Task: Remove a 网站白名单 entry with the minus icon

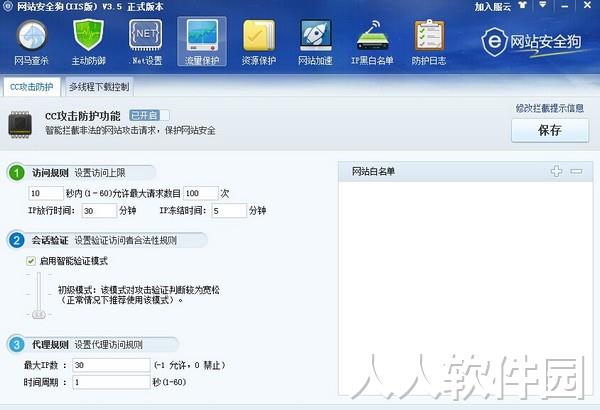Action: (576, 171)
